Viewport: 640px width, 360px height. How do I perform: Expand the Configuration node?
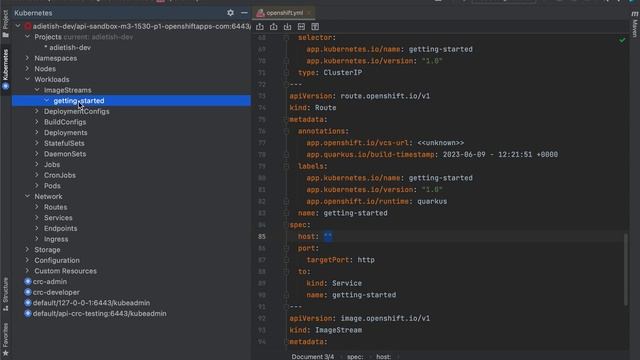point(27,260)
